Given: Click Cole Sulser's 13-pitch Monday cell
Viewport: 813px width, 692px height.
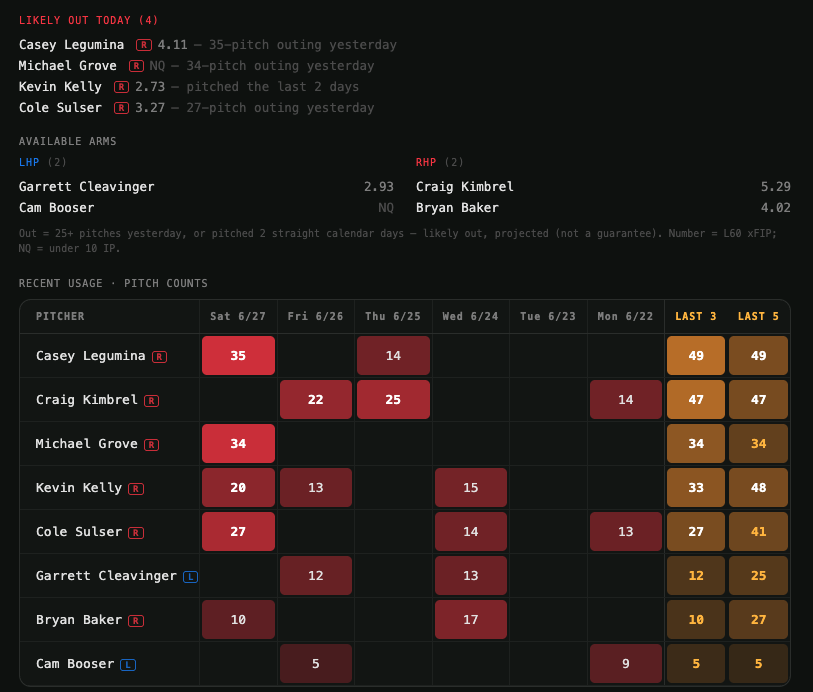Looking at the screenshot, I should tap(626, 532).
